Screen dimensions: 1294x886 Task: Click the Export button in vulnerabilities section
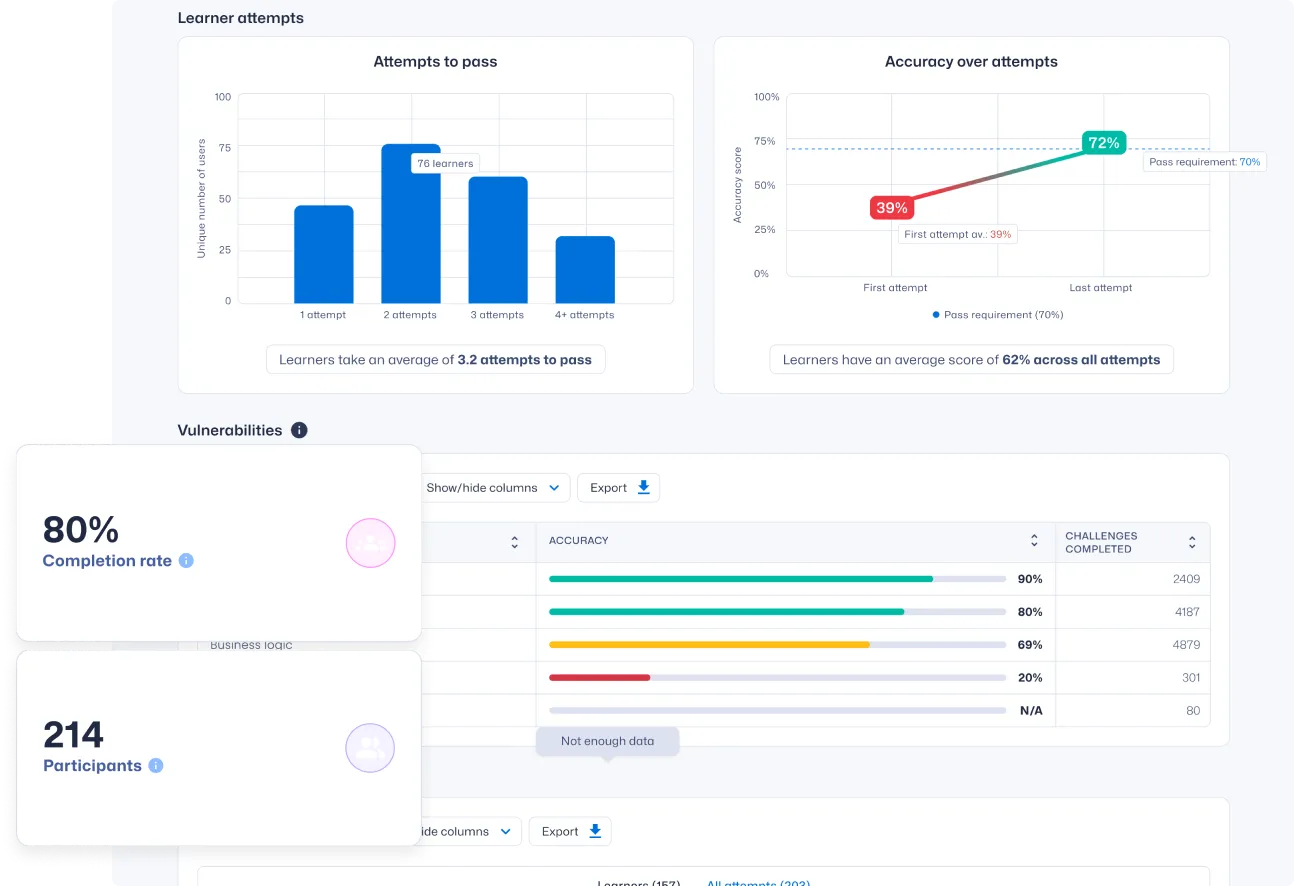click(x=618, y=487)
